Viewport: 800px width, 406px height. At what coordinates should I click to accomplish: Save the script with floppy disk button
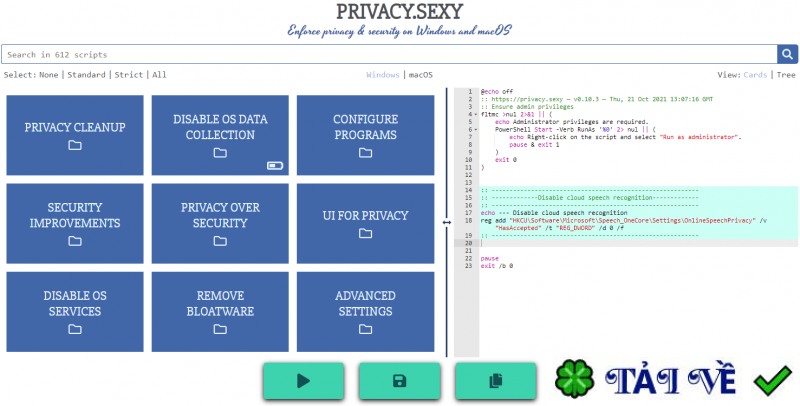[x=399, y=380]
